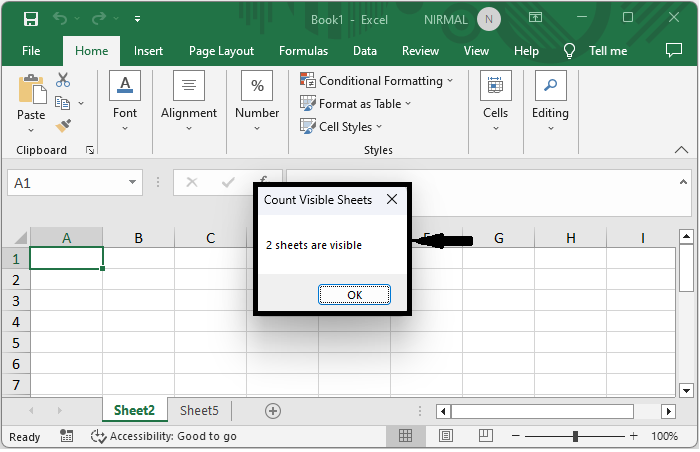Click previous sheet navigation arrow
The height and width of the screenshot is (452, 700).
pos(31,410)
